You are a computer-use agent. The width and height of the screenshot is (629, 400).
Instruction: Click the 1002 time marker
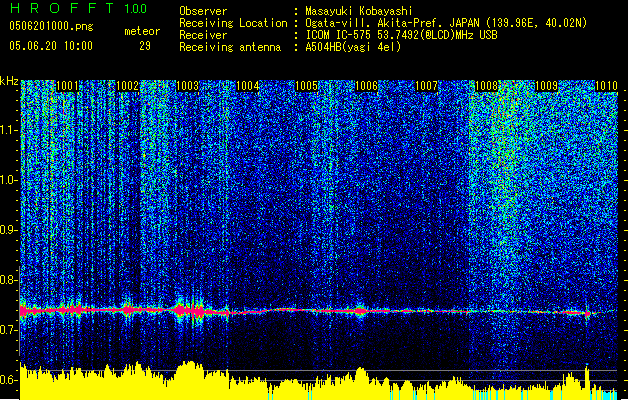click(127, 86)
